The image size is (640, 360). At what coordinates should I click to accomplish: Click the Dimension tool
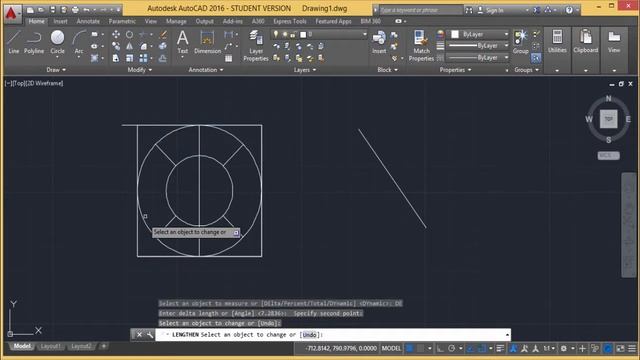(x=207, y=42)
